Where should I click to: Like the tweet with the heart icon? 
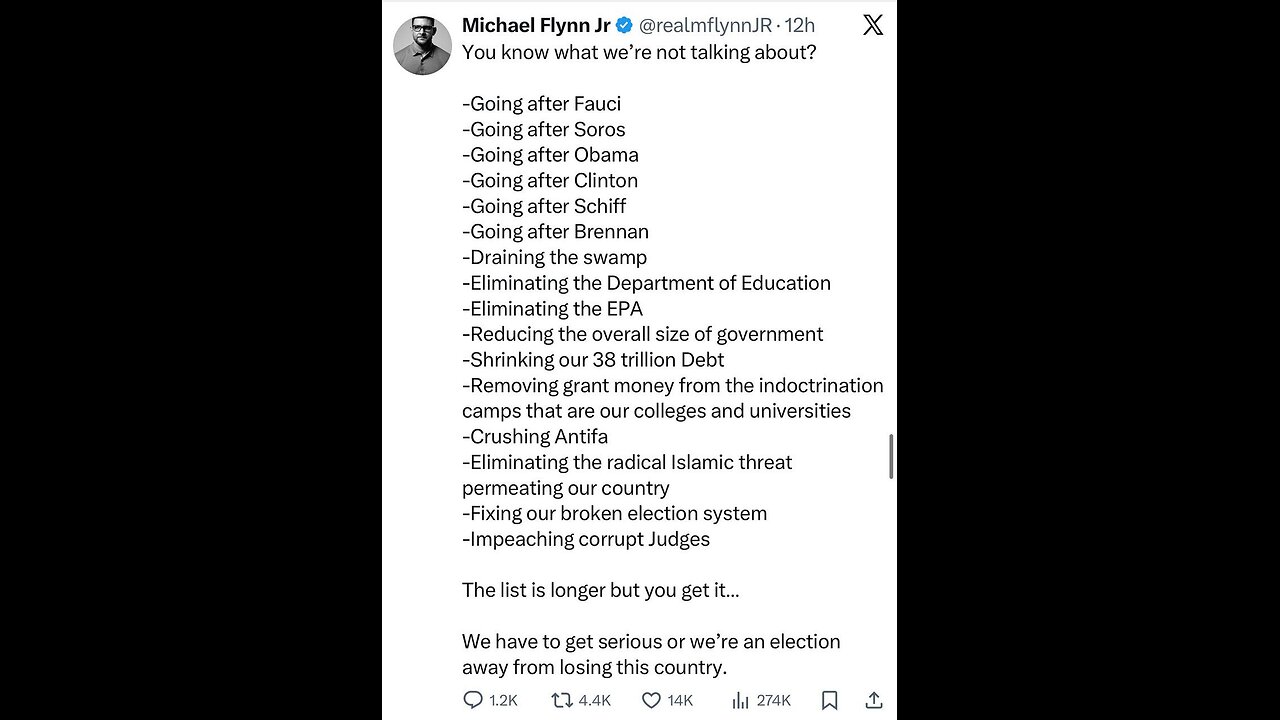click(651, 700)
